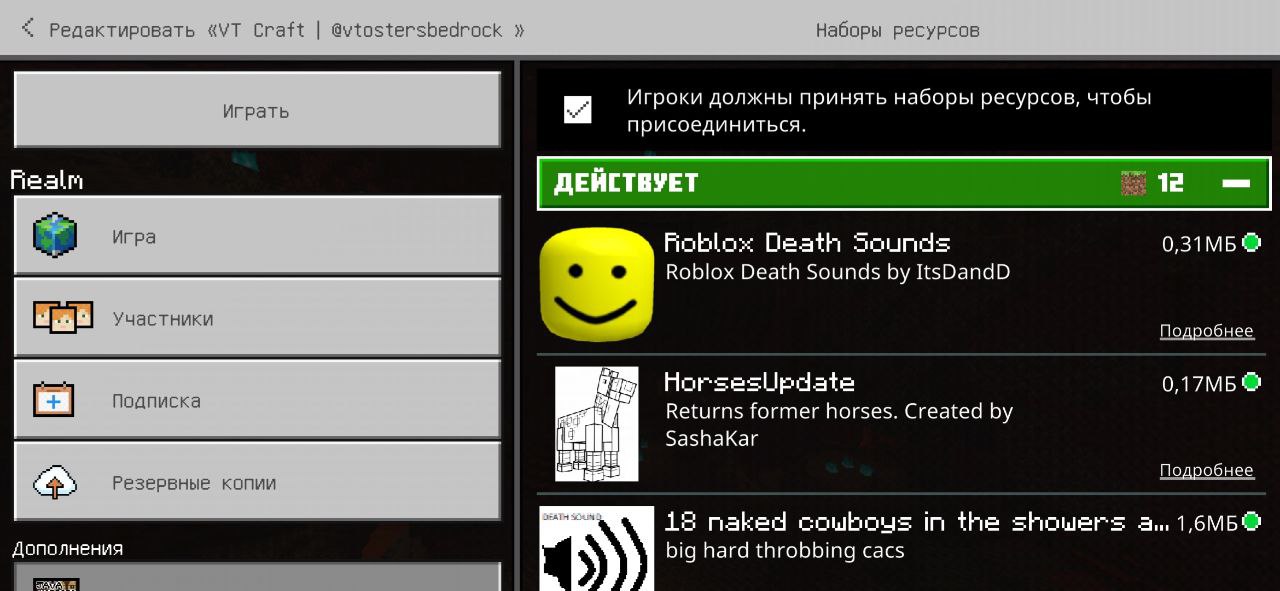This screenshot has height=591, width=1280.
Task: Click the globe icon next to Игра
Action: pyautogui.click(x=55, y=236)
